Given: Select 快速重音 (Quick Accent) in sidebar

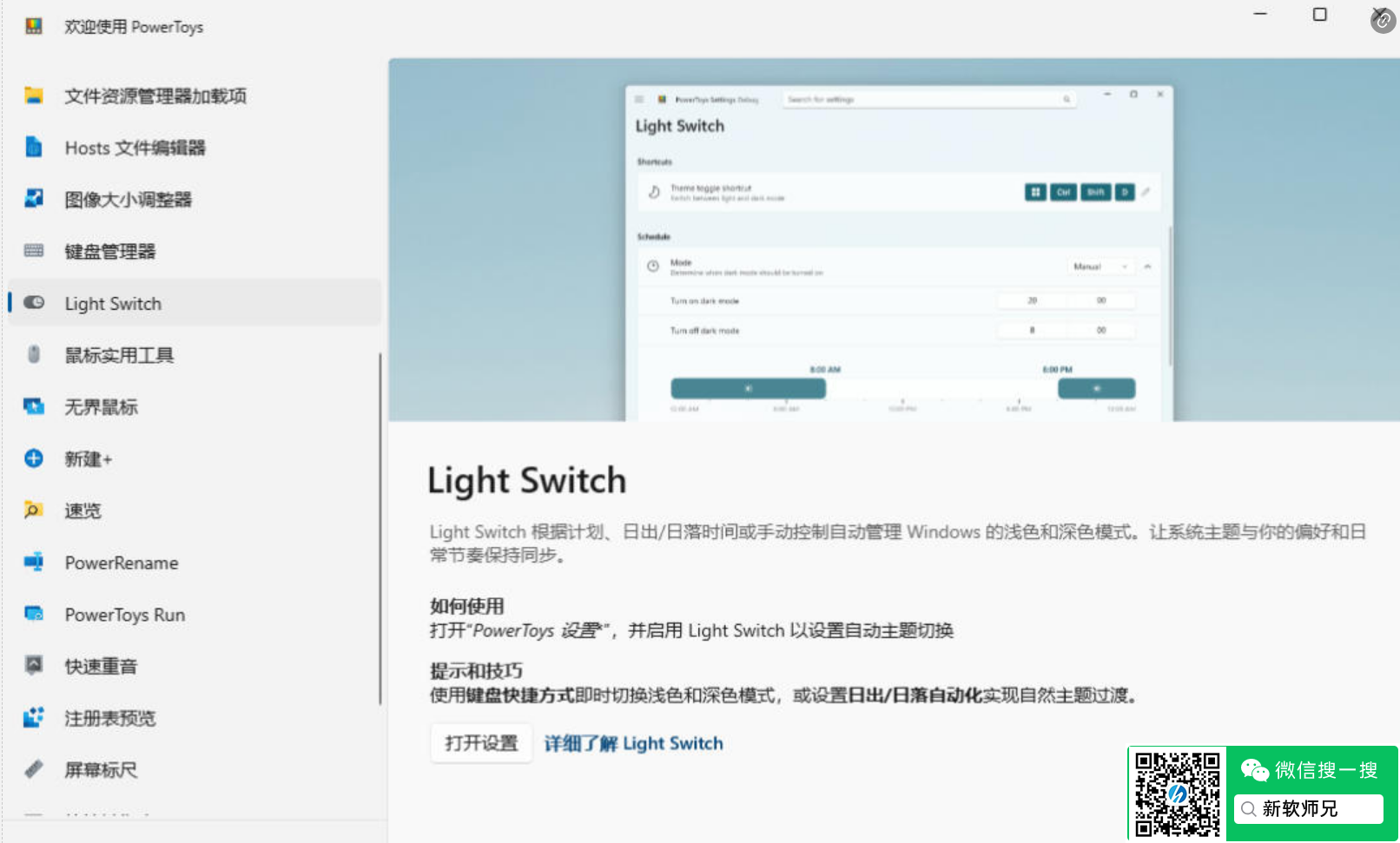Looking at the screenshot, I should click(101, 667).
